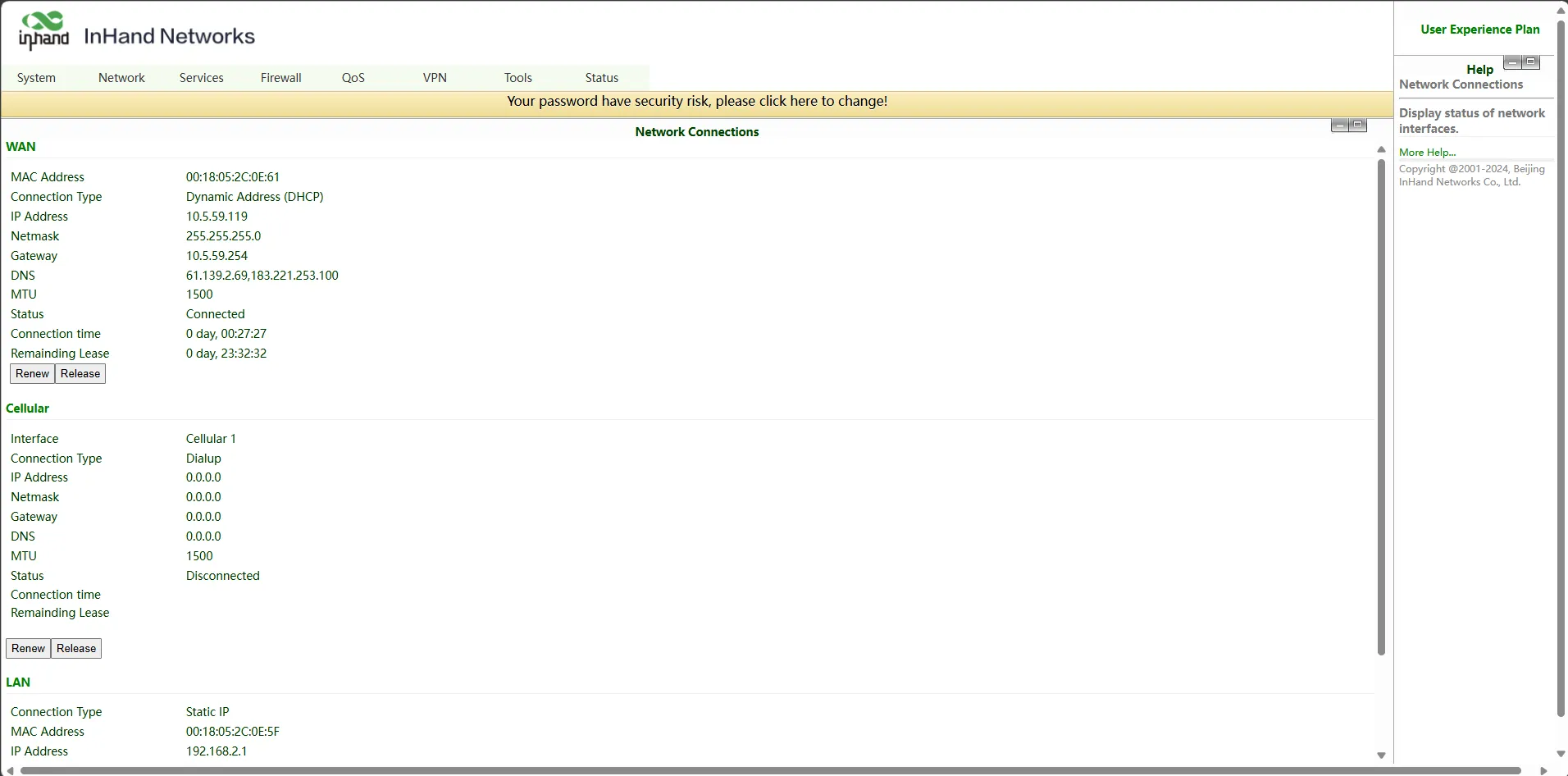Click the Cellular 1 interface value

coord(211,439)
